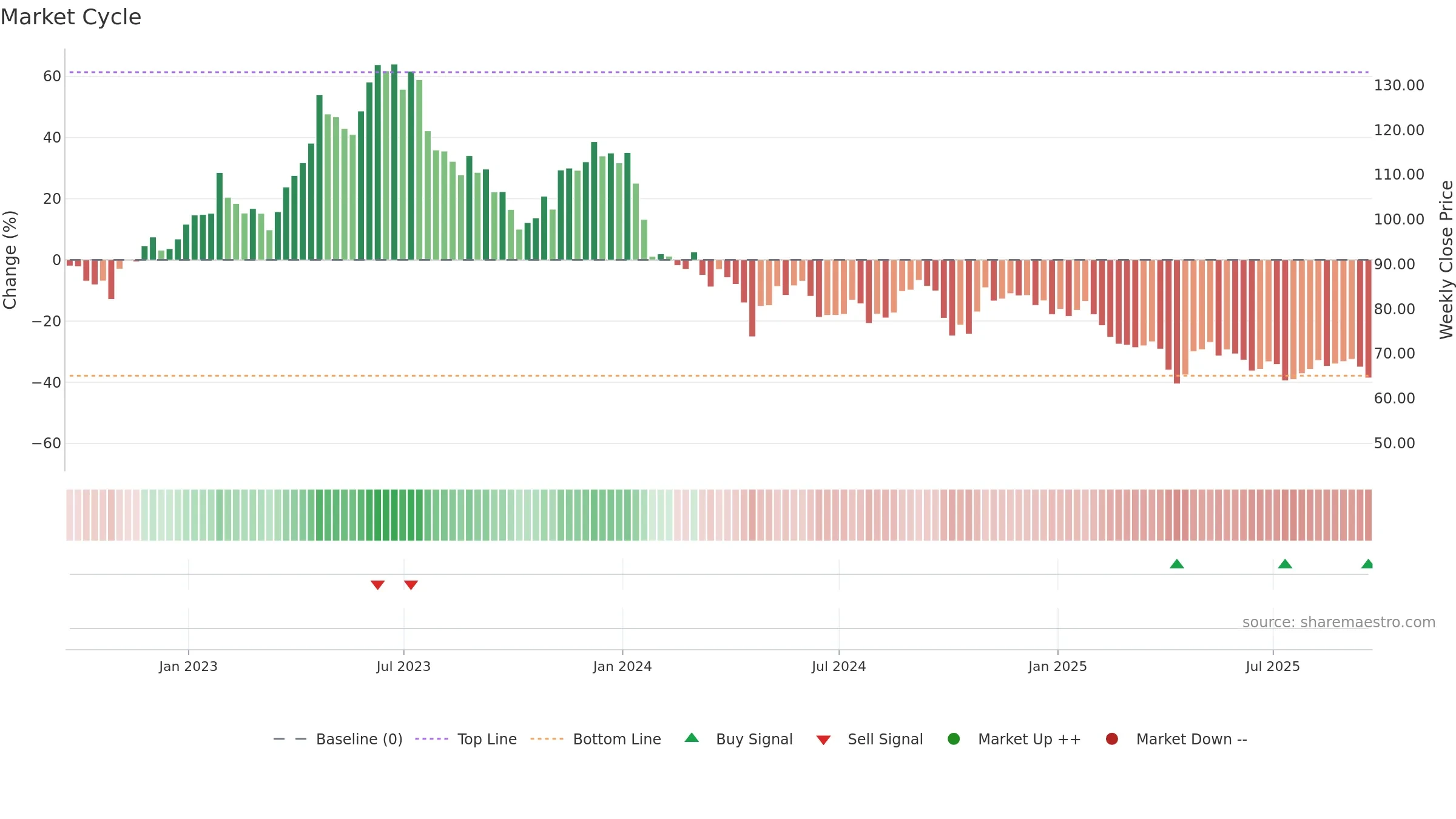Click the 'Jul 2025' axis label
1456x819 pixels.
coord(1273,666)
